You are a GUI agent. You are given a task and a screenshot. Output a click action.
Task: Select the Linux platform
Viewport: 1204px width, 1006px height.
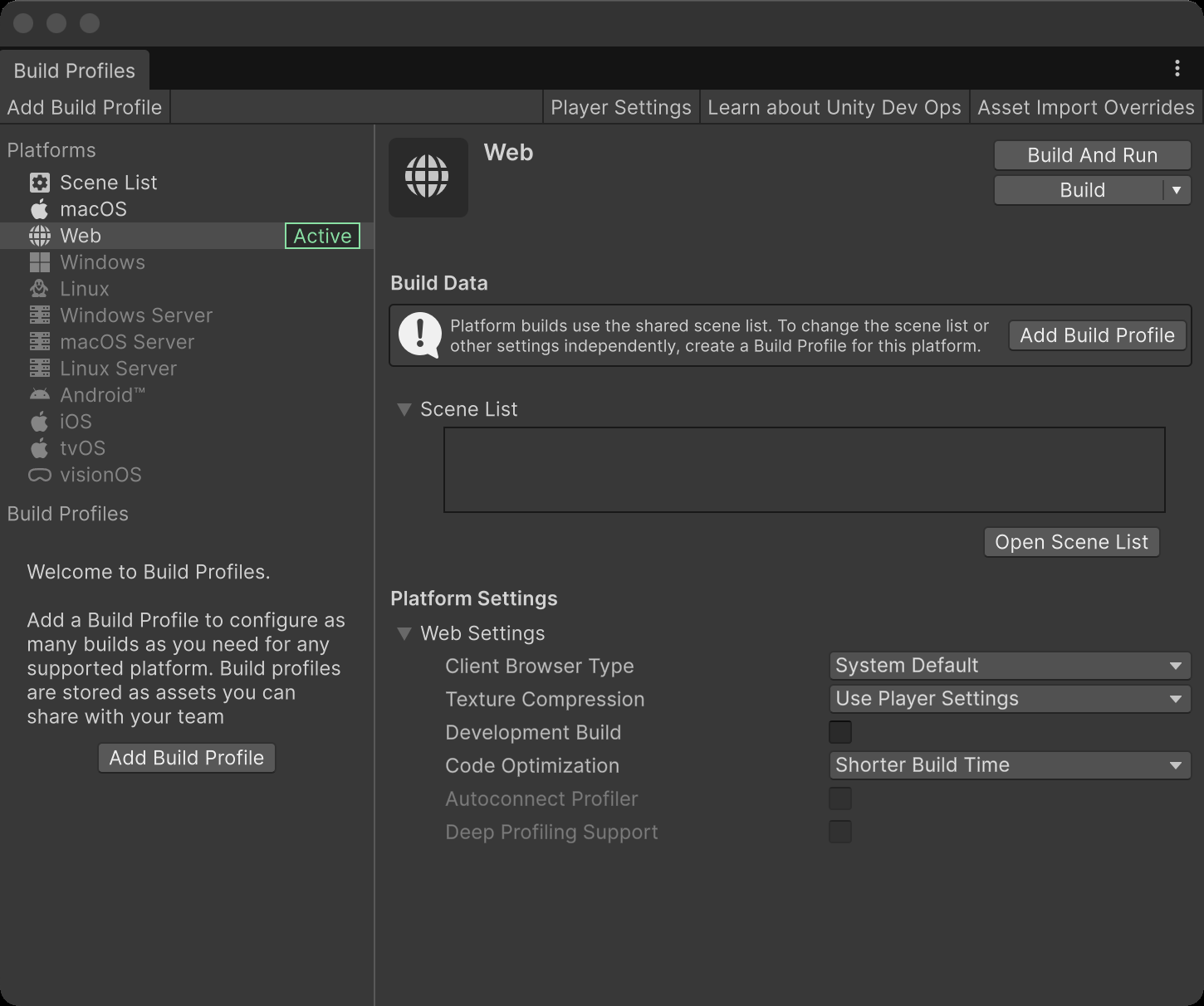click(187, 289)
